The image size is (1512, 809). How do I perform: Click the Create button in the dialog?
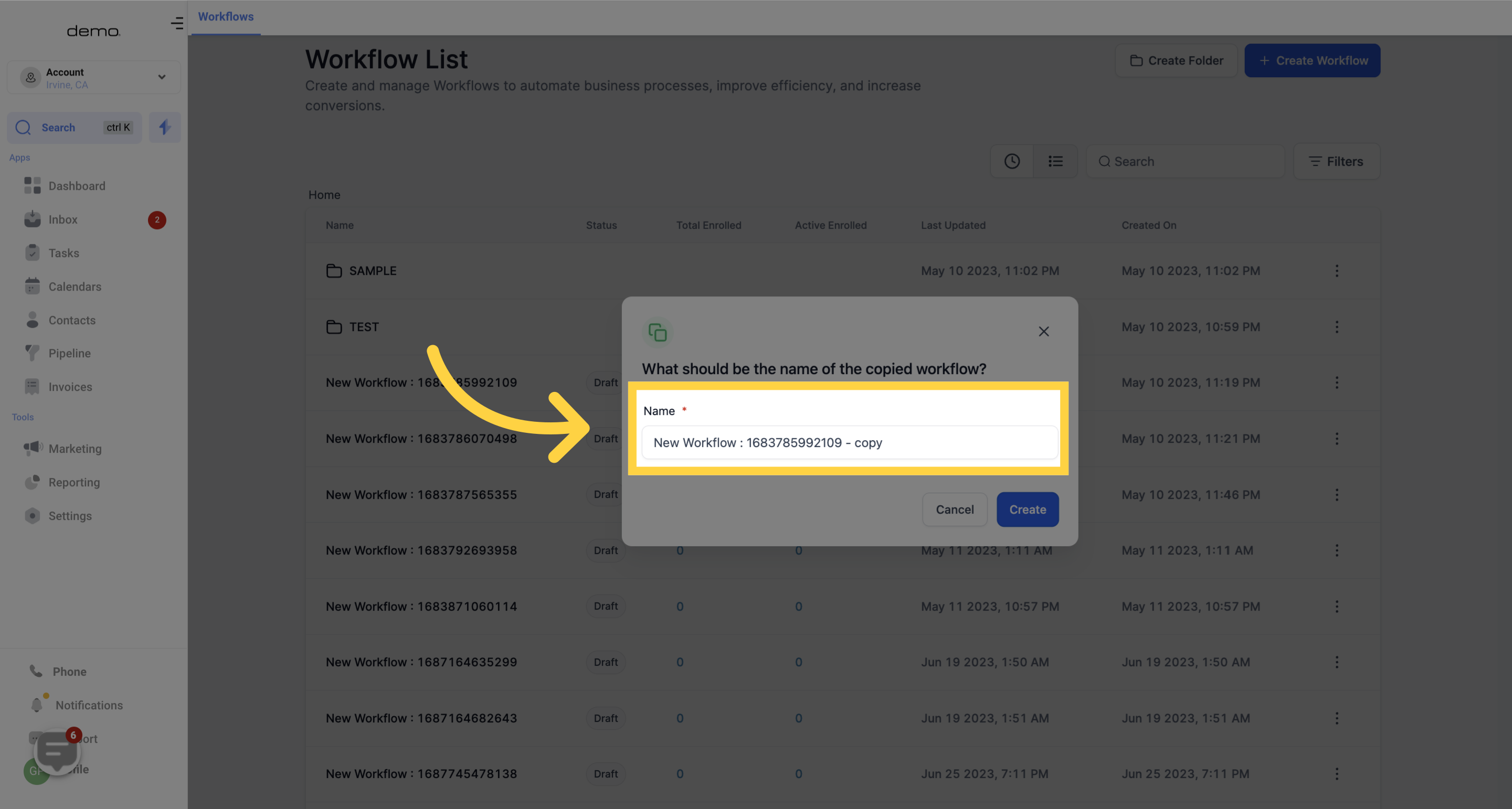point(1028,509)
